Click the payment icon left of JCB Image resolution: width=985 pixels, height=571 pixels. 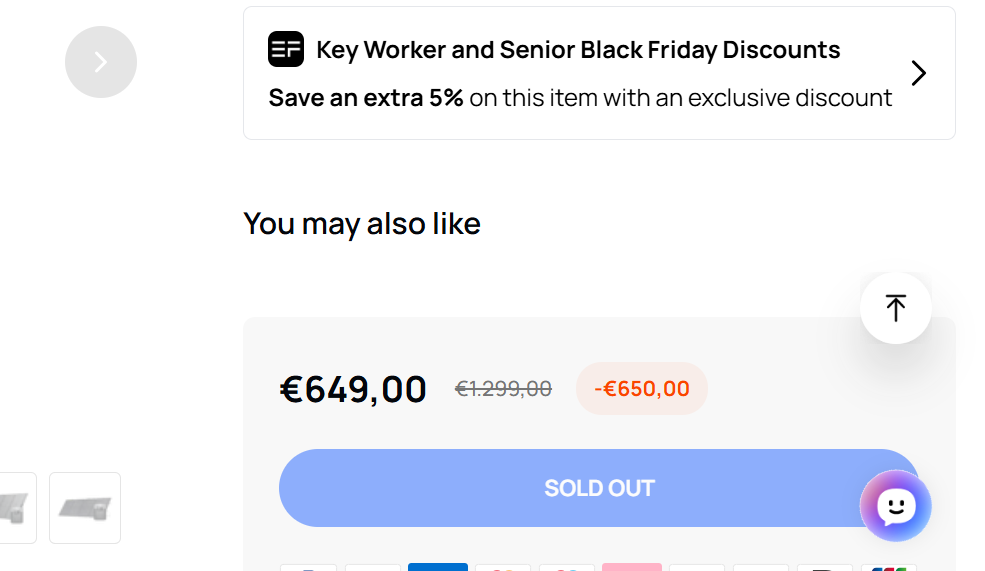pos(824,568)
